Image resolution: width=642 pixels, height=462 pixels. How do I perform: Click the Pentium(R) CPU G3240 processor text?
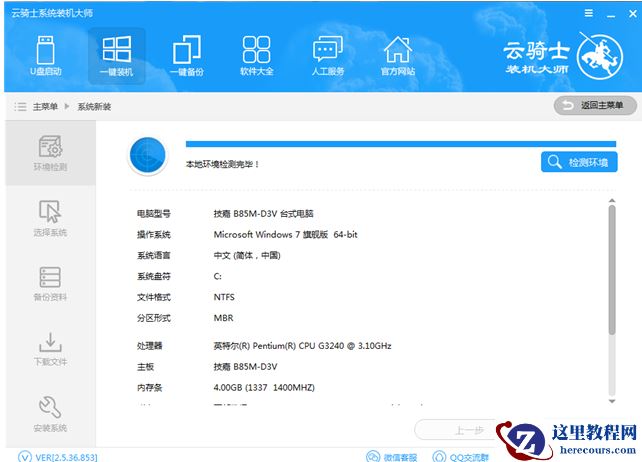[302, 346]
